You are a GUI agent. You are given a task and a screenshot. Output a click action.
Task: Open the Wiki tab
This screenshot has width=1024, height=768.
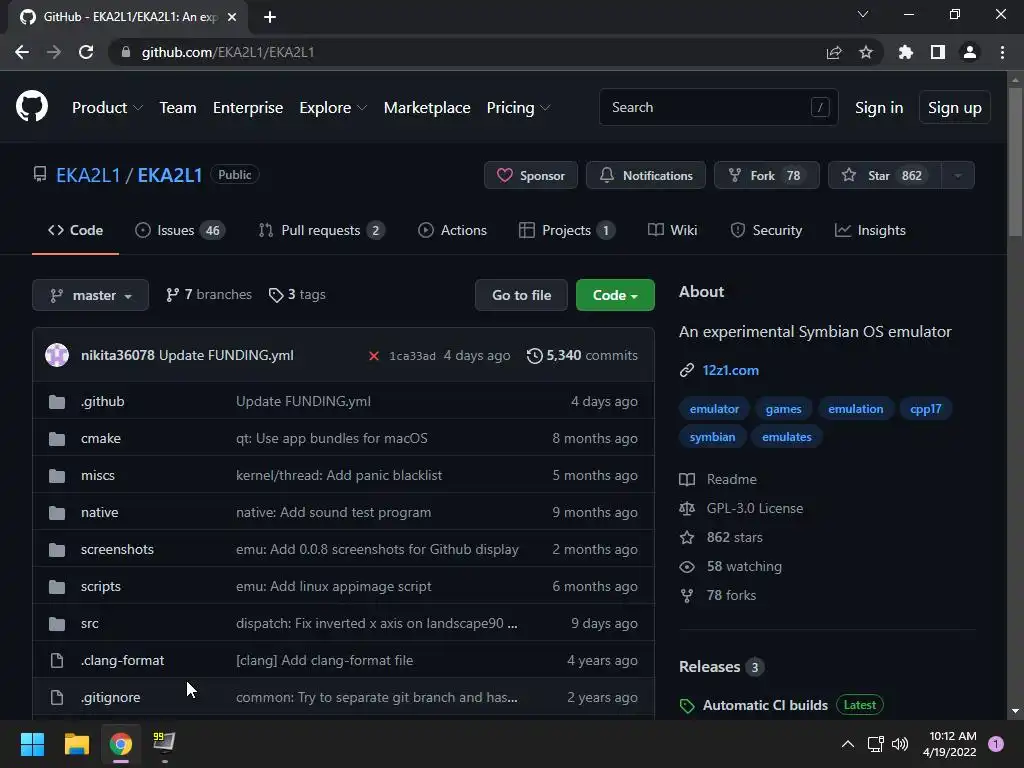[673, 231]
